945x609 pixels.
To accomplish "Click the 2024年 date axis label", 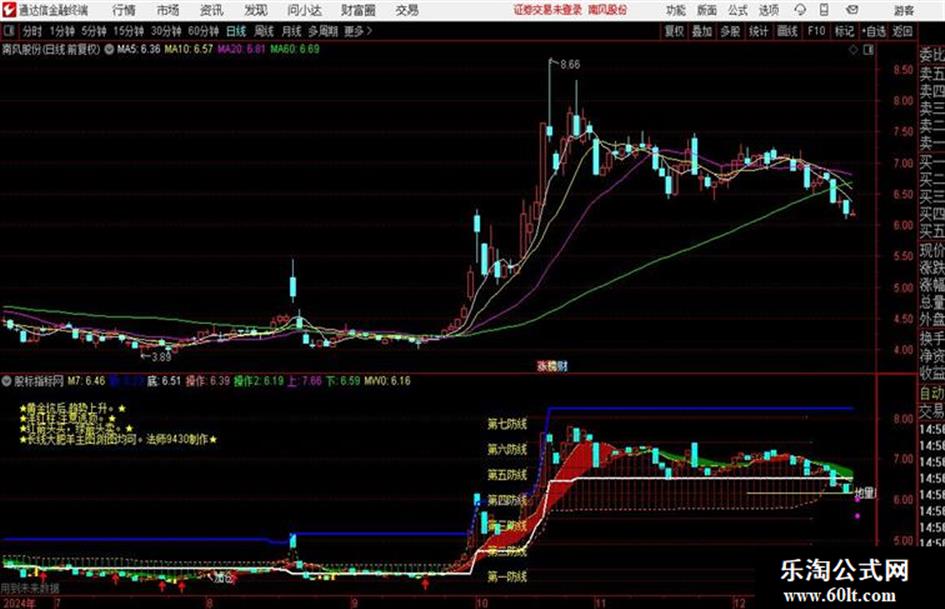I will coord(19,603).
